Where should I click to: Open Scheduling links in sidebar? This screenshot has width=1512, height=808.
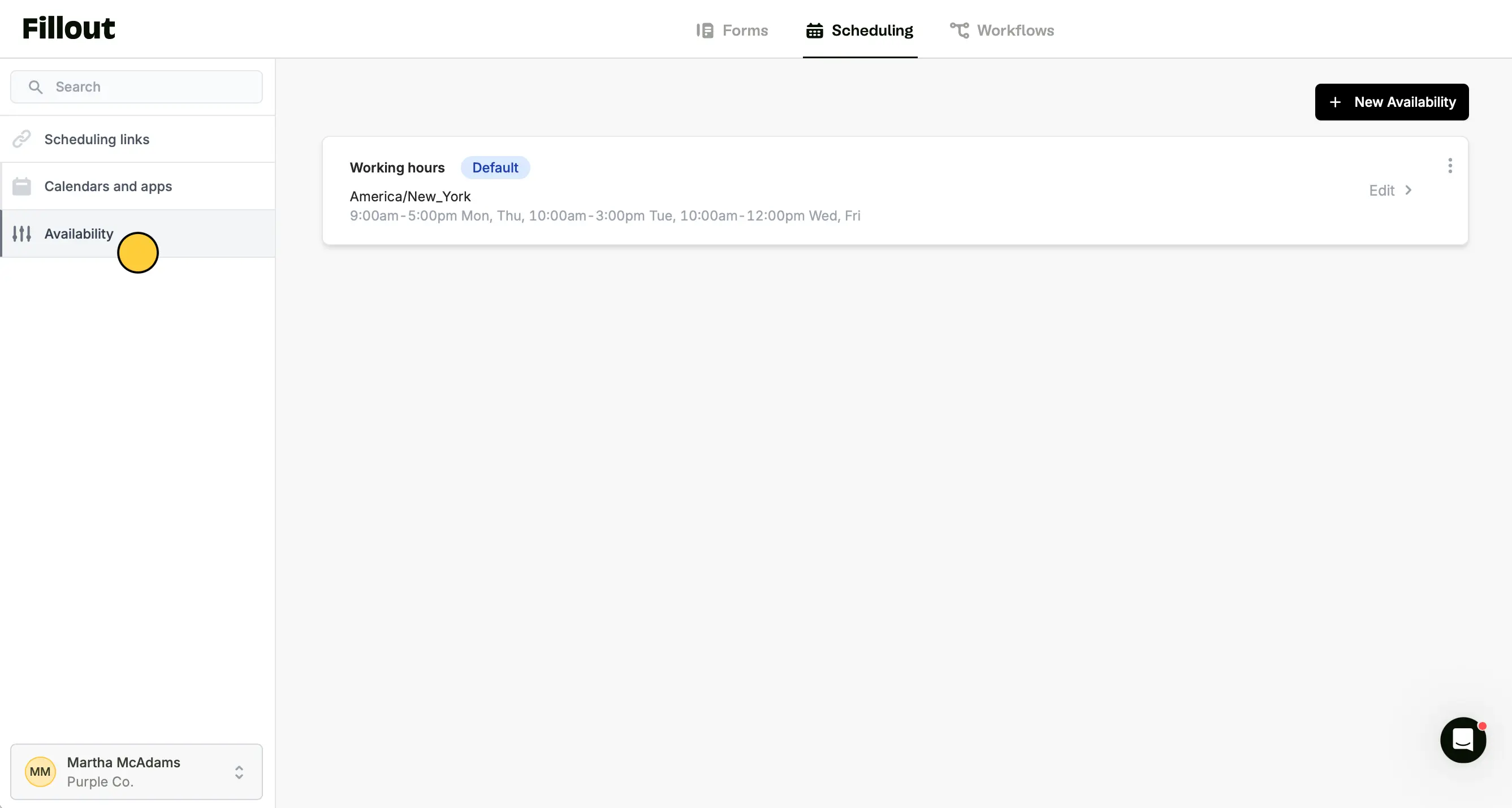(137, 139)
